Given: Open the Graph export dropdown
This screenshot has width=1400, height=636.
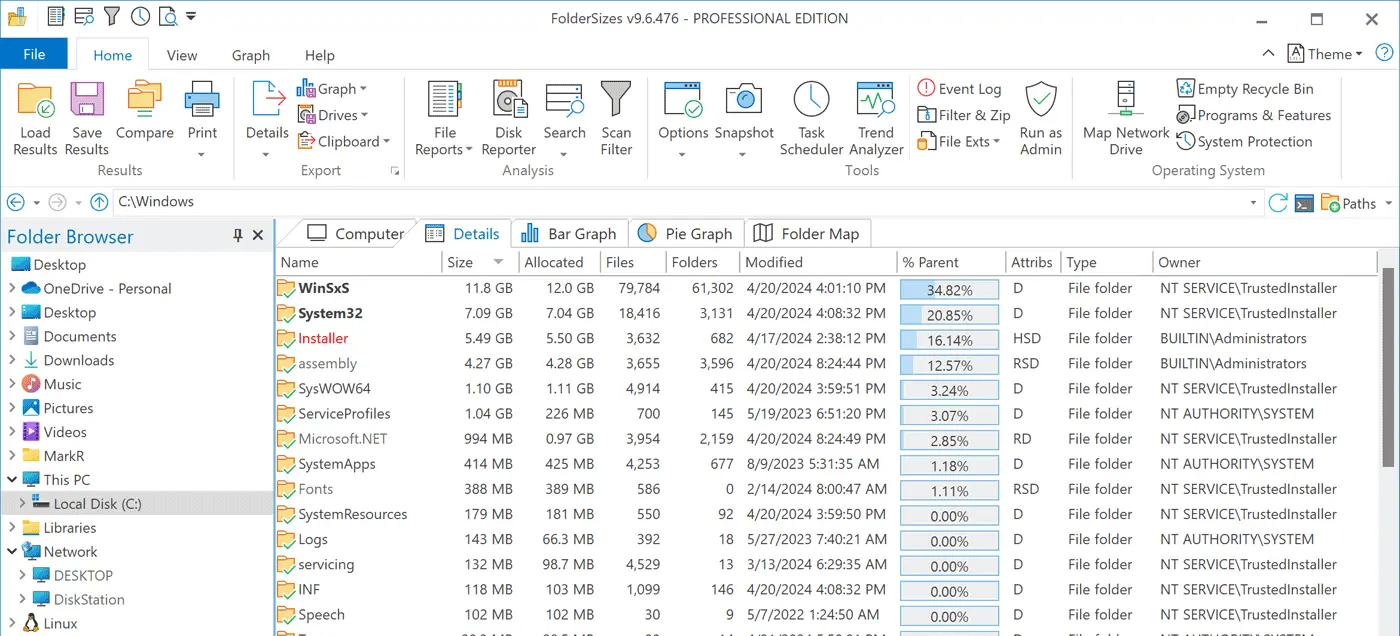Looking at the screenshot, I should click(331, 89).
